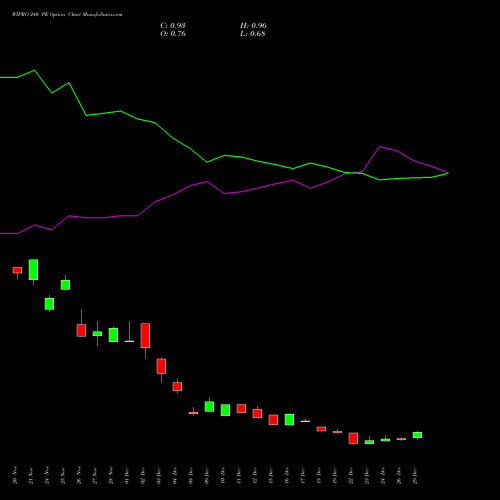Click the '25 Nov' date axis label

click(63, 475)
